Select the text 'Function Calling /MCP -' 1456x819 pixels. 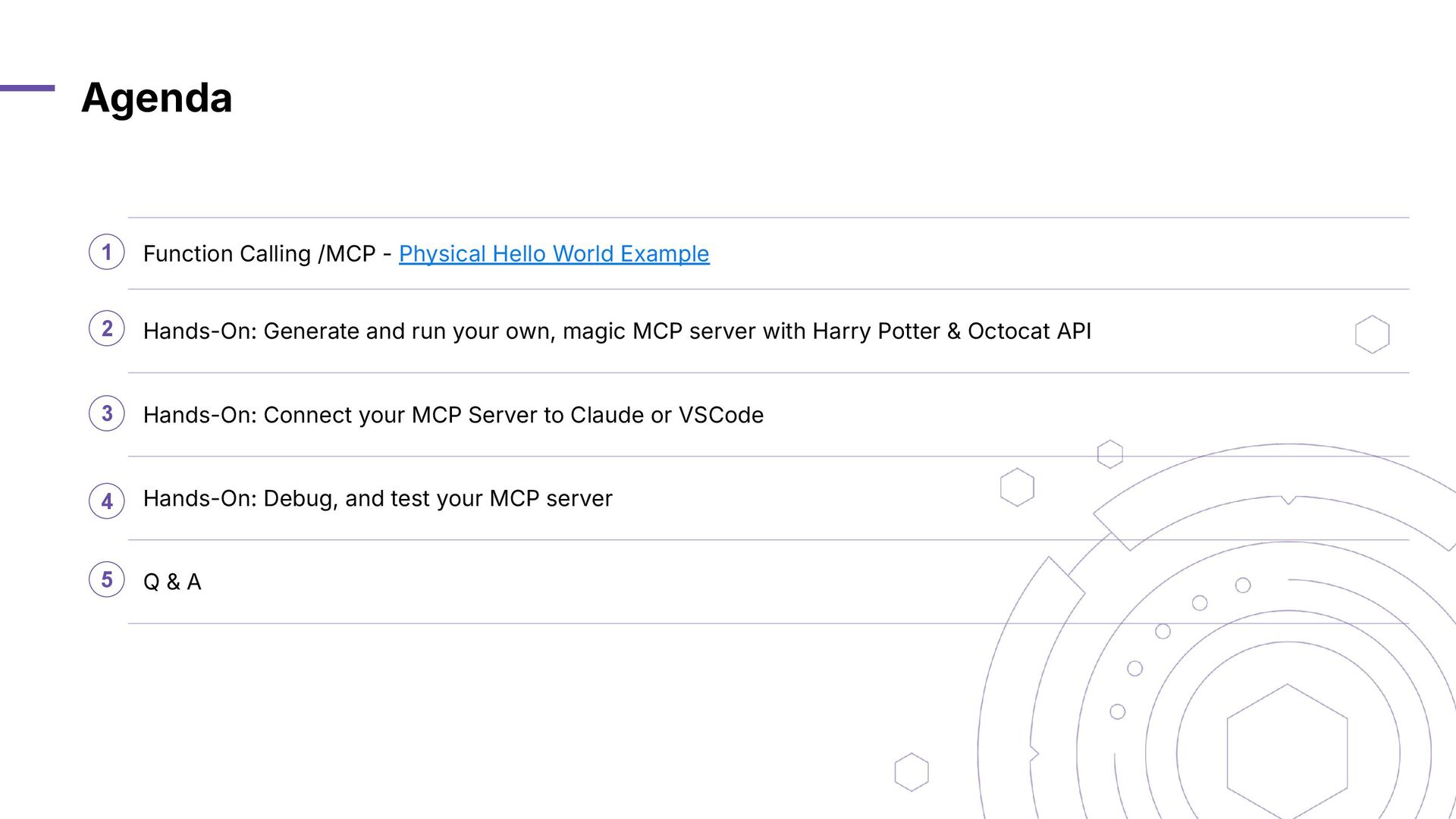point(267,254)
